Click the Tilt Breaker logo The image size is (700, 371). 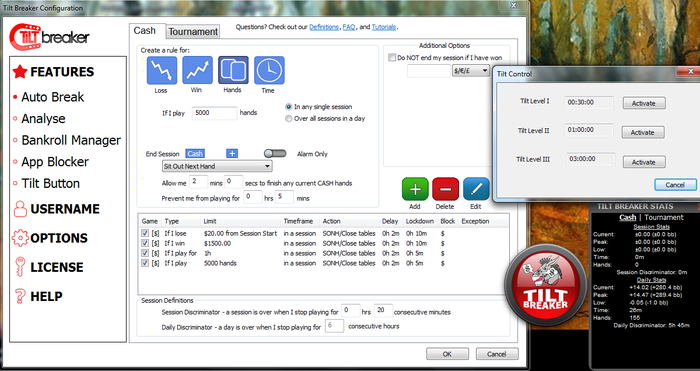coord(50,37)
